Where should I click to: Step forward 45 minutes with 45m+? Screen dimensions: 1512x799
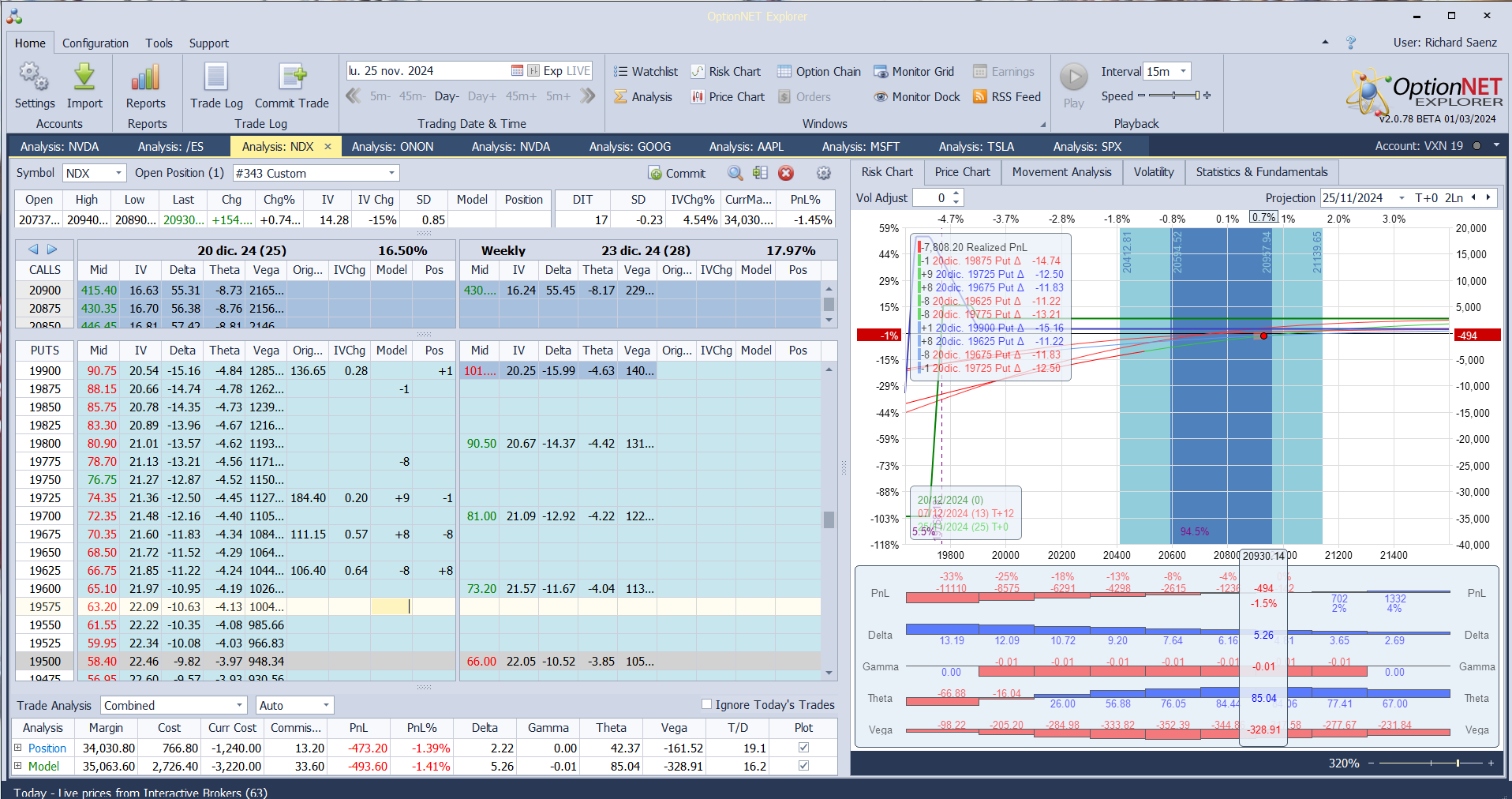coord(521,96)
